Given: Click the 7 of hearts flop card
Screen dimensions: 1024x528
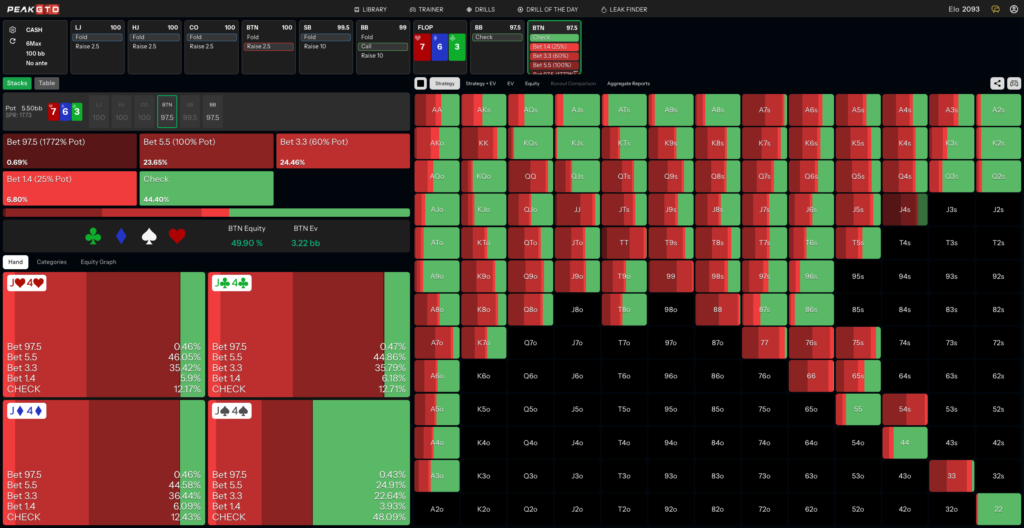Looking at the screenshot, I should (x=423, y=47).
